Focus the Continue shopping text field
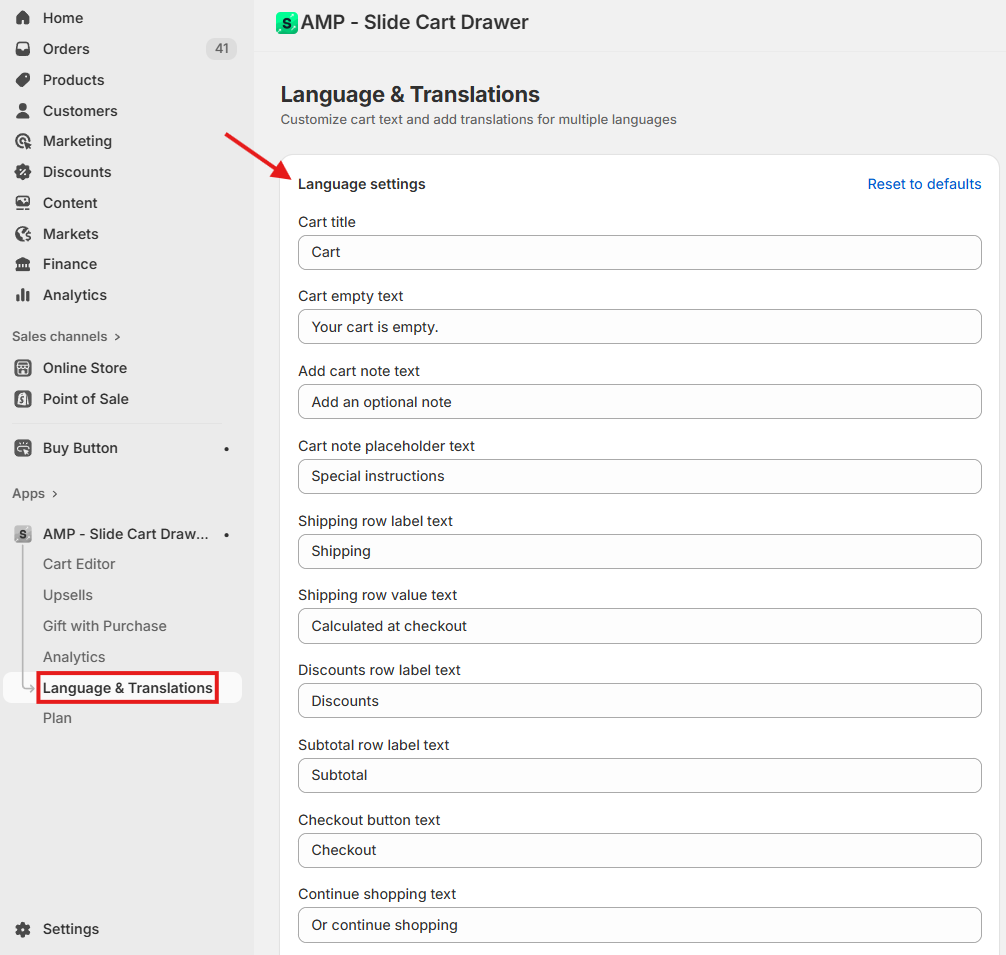The height and width of the screenshot is (955, 1006). tap(639, 925)
